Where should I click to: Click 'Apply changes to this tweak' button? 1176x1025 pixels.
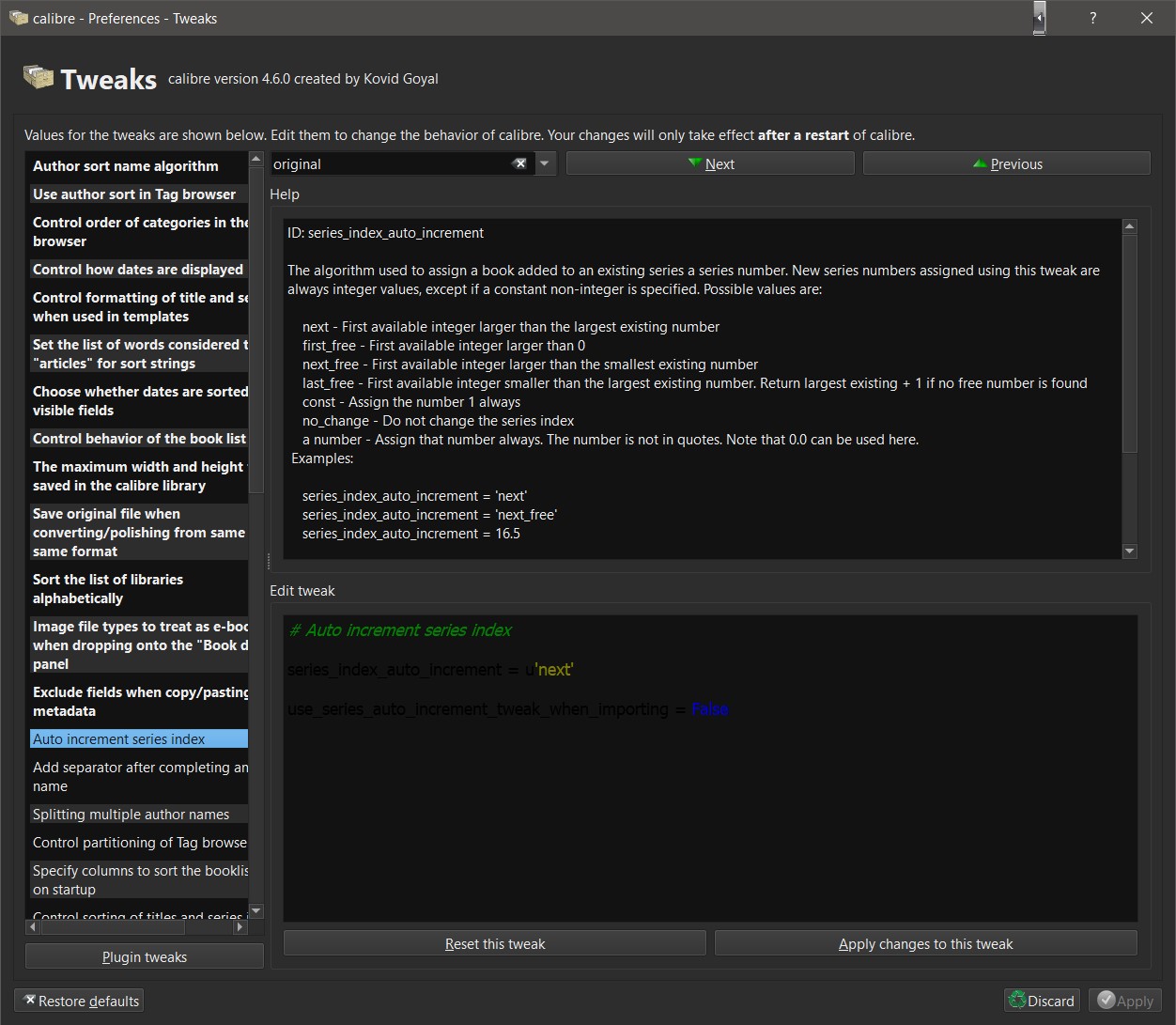(x=926, y=943)
